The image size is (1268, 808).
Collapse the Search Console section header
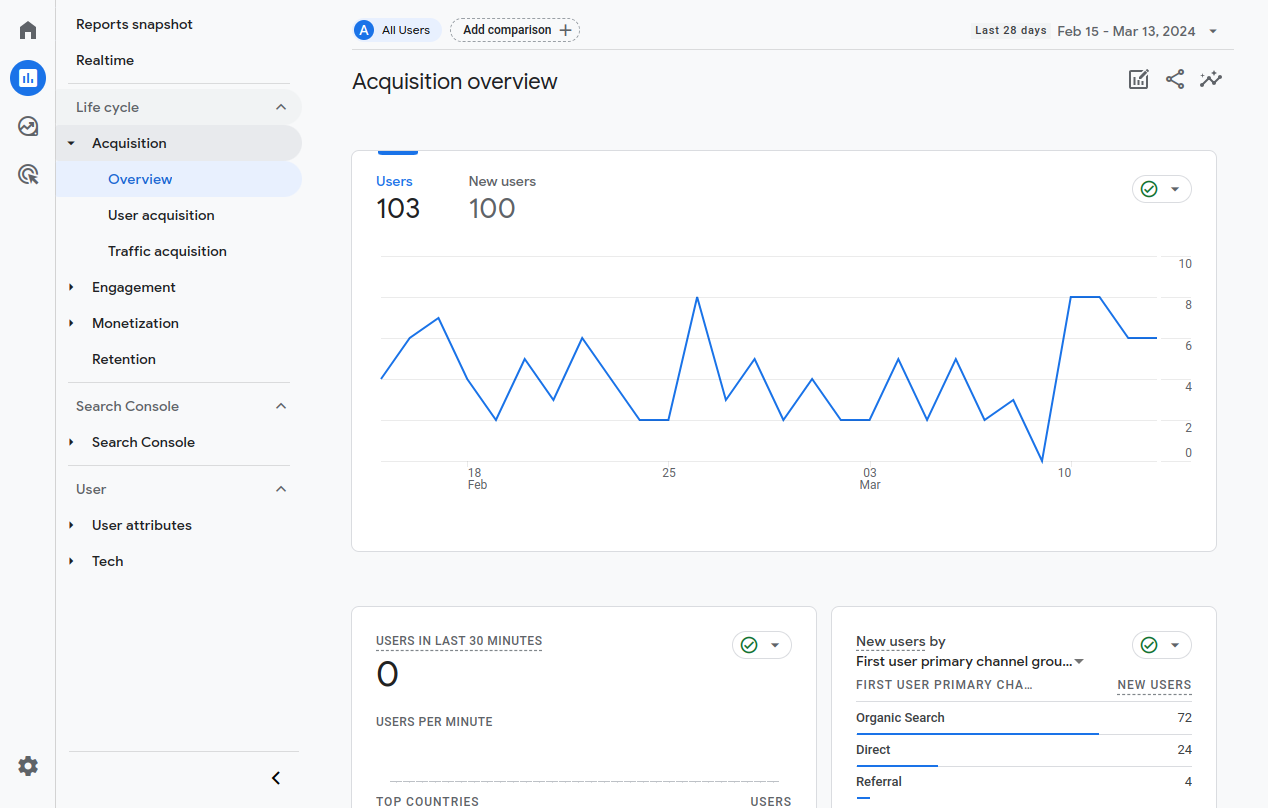281,406
